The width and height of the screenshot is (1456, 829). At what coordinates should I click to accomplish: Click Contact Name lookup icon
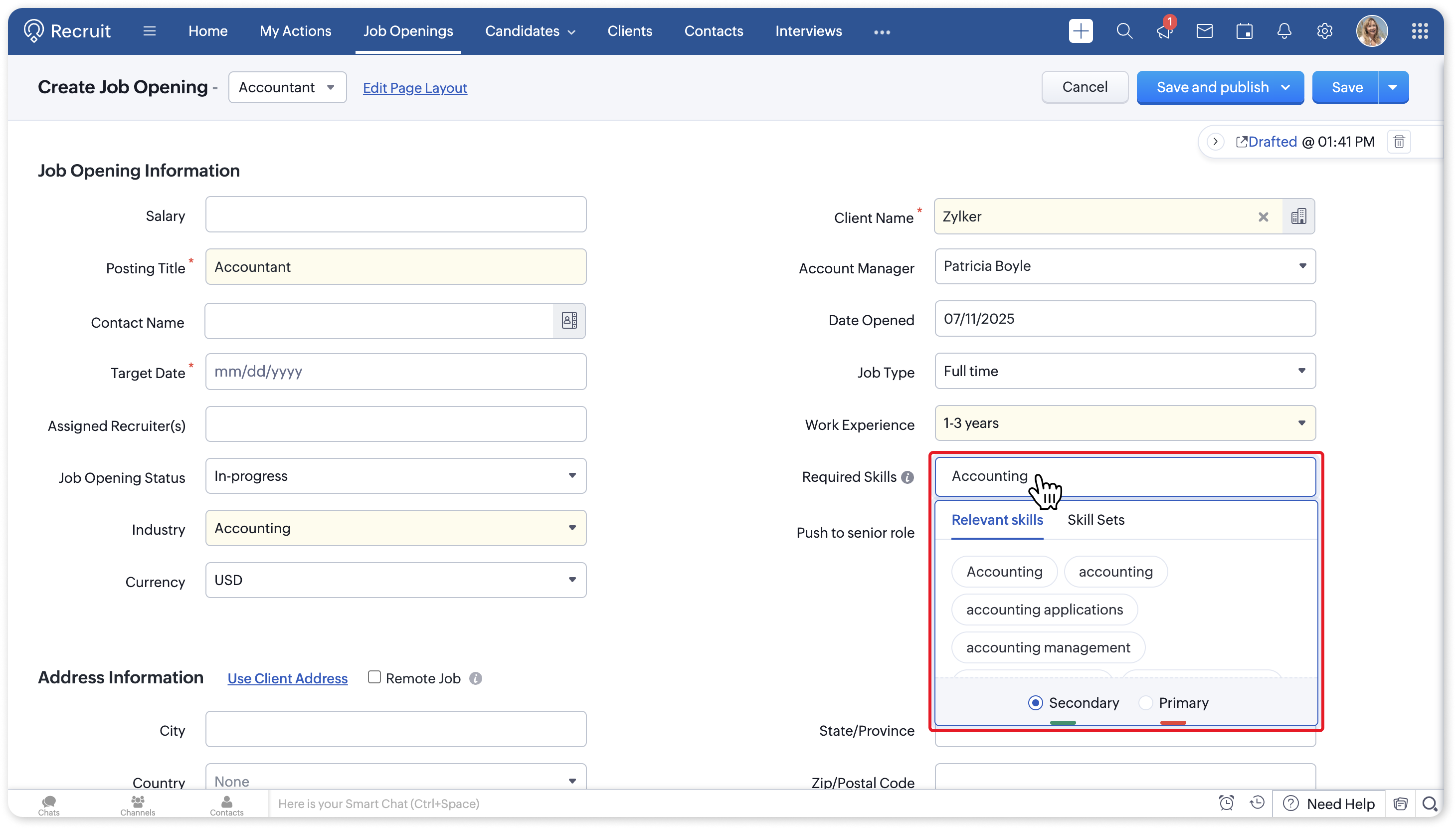tap(569, 321)
